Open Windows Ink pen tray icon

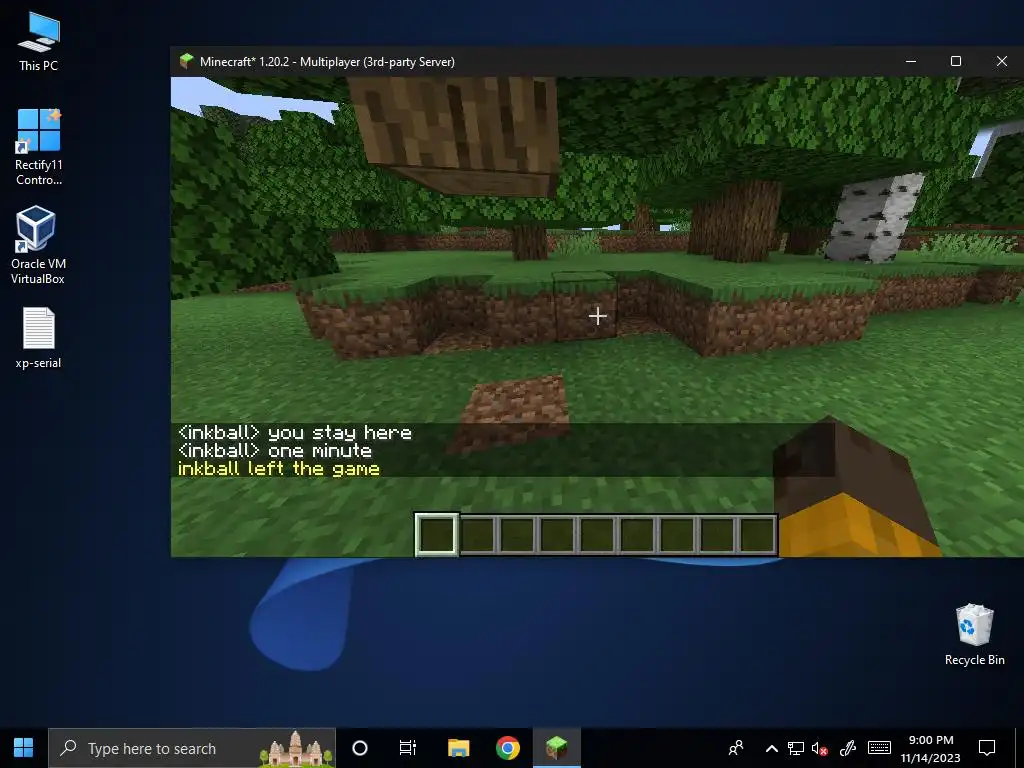click(848, 748)
